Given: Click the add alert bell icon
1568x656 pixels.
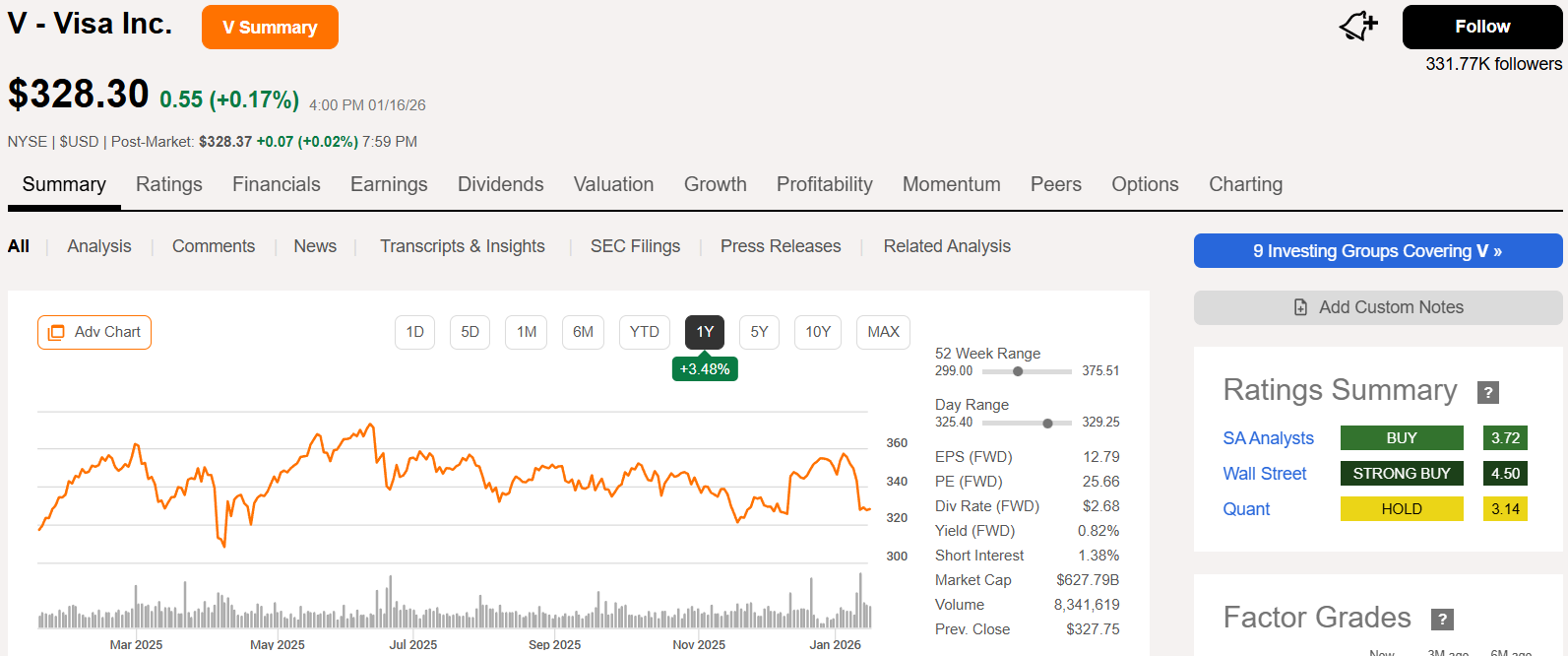Looking at the screenshot, I should (x=1358, y=27).
